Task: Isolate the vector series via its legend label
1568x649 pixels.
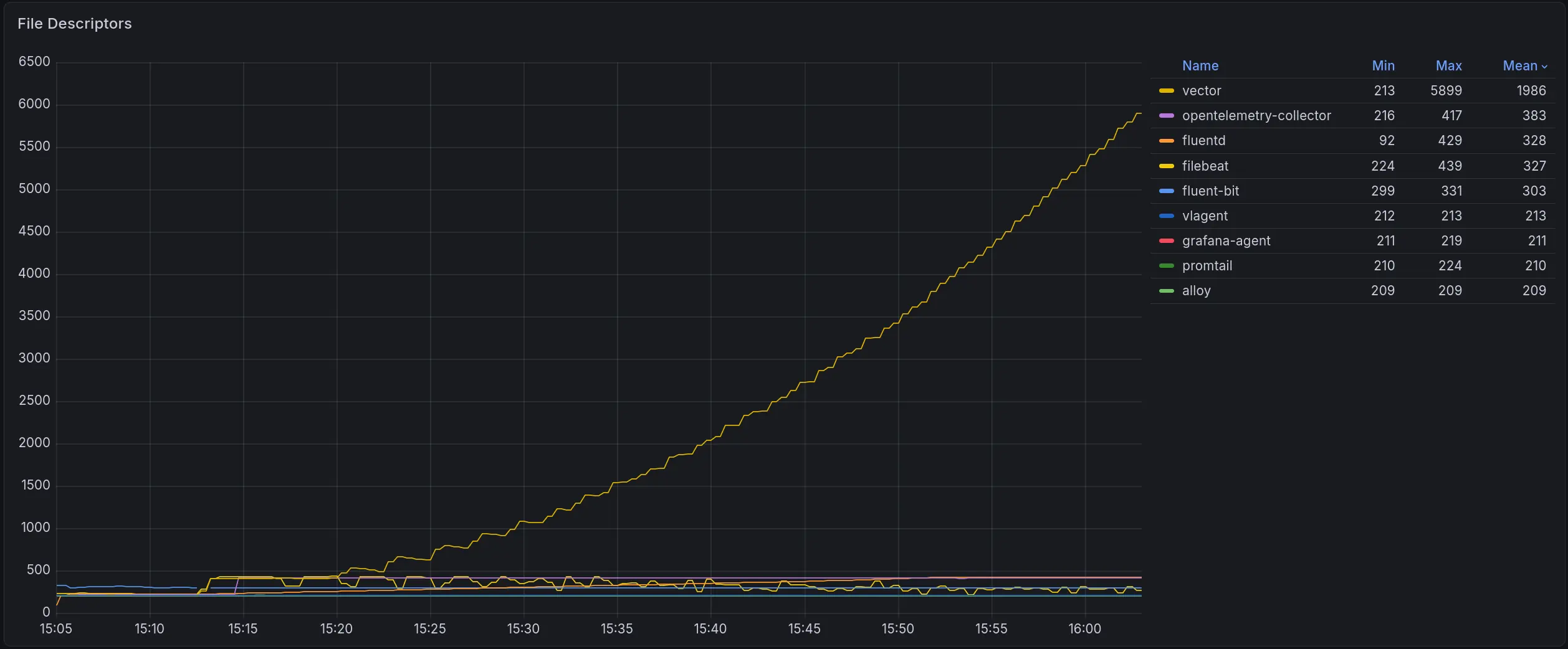Action: coord(1201,91)
